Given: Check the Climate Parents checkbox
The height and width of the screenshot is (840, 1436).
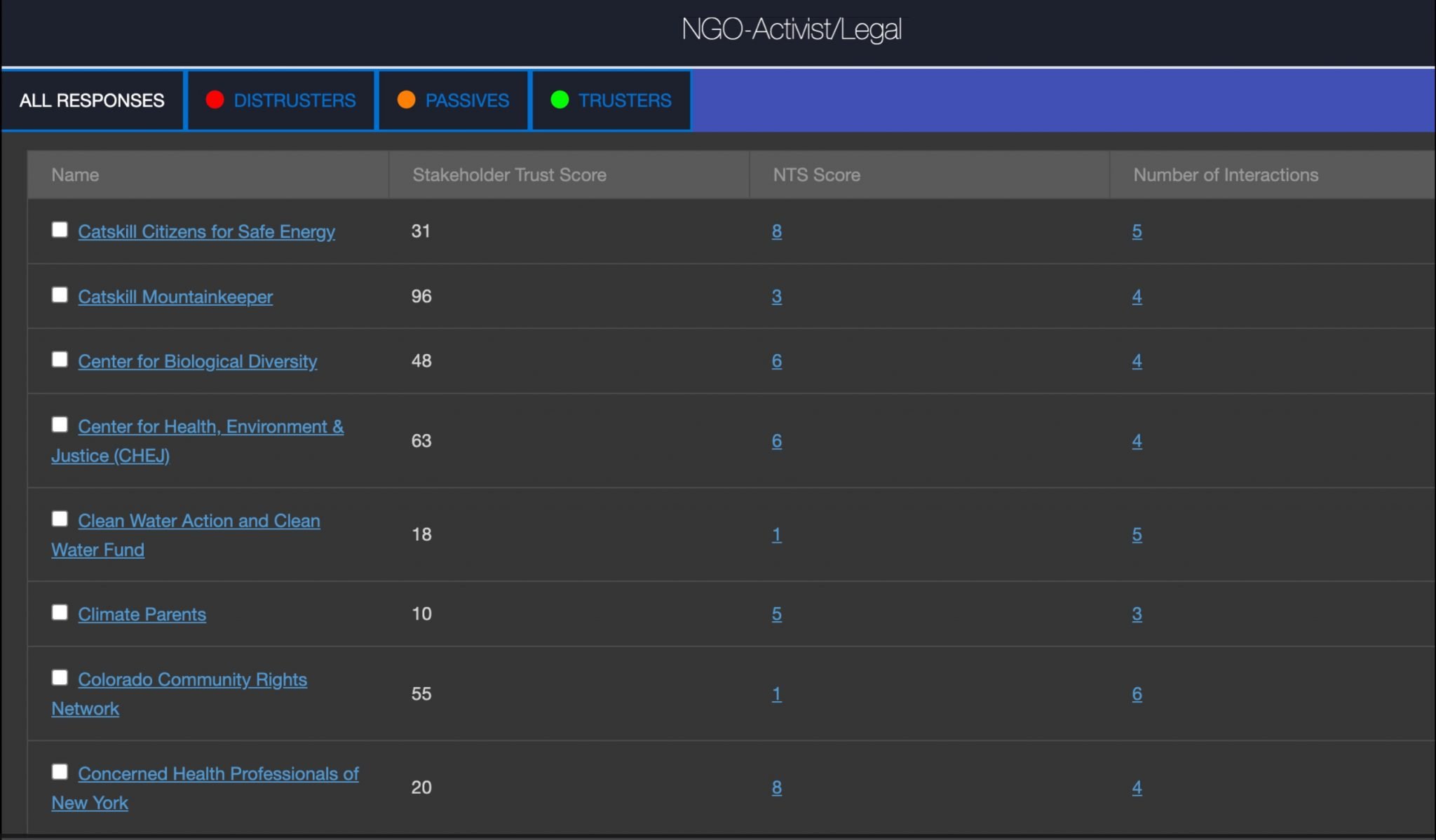Looking at the screenshot, I should pos(60,613).
